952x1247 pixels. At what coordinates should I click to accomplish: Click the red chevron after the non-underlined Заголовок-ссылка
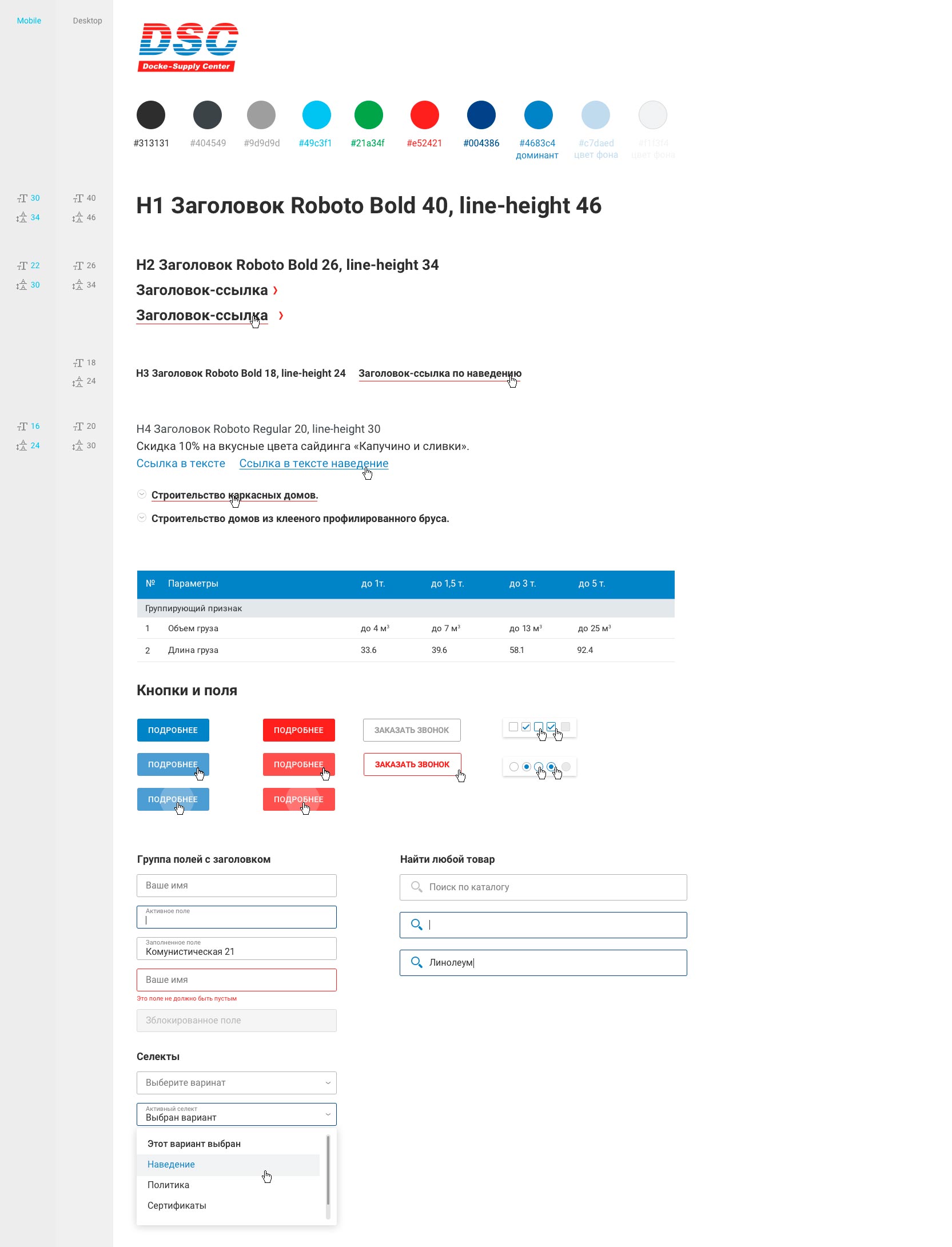tap(276, 290)
